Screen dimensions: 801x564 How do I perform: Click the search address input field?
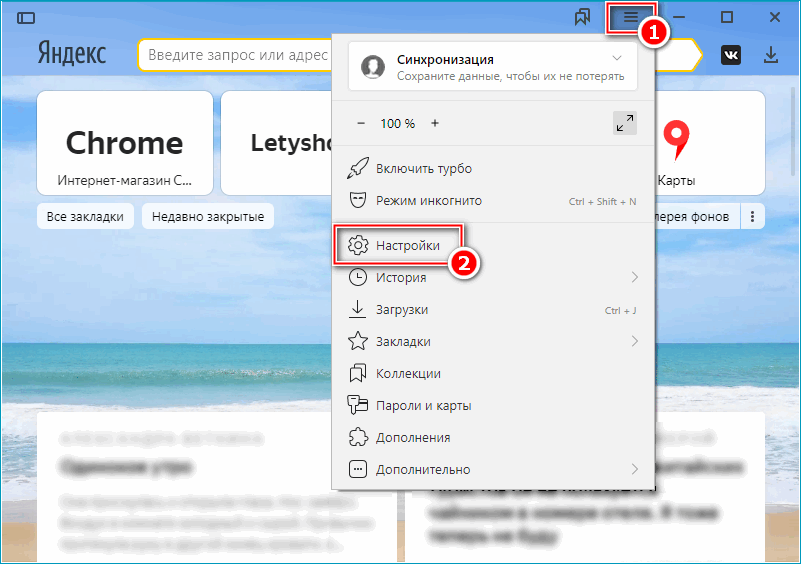pos(235,55)
